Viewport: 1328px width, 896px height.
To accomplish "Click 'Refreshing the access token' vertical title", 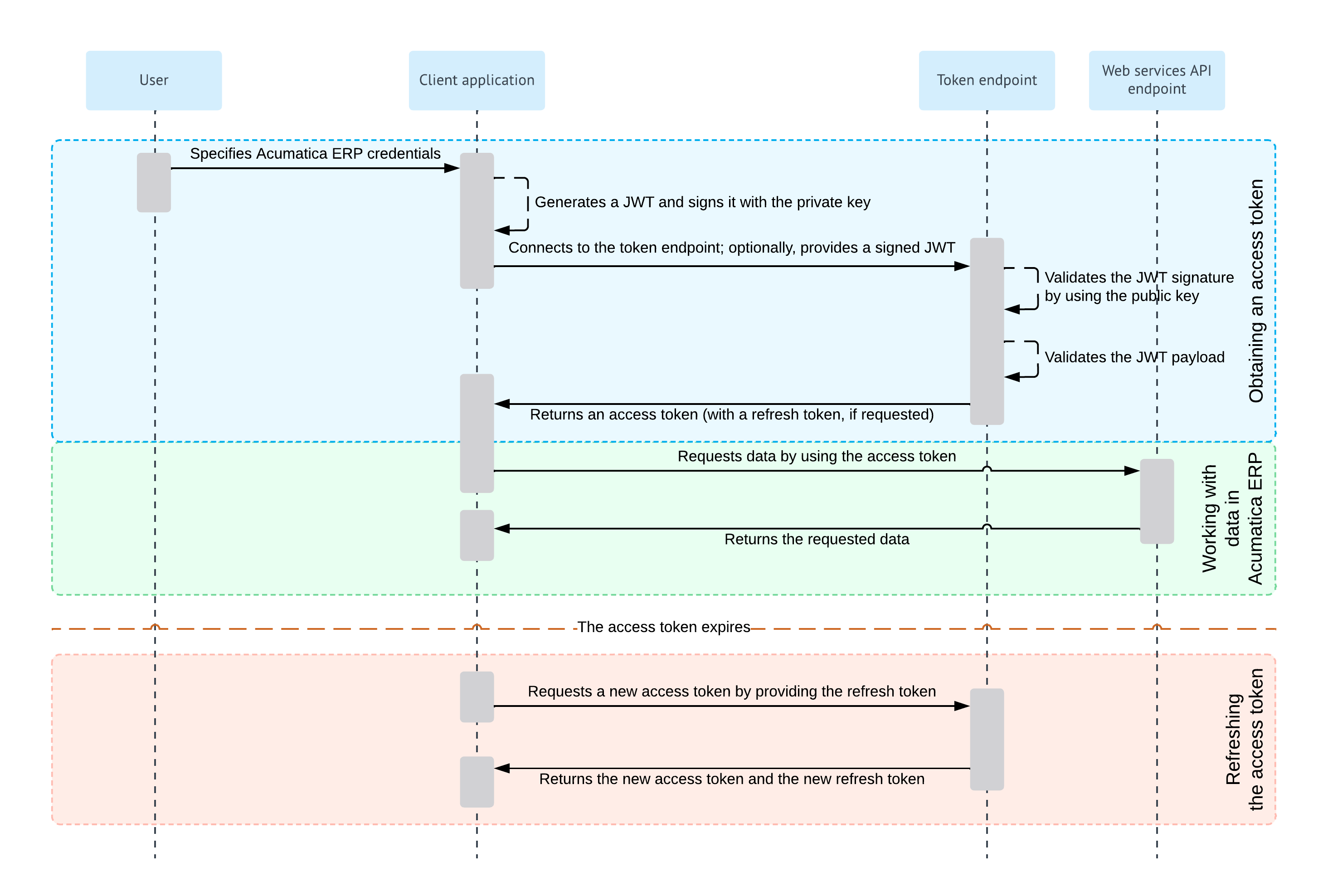I will (1243, 740).
